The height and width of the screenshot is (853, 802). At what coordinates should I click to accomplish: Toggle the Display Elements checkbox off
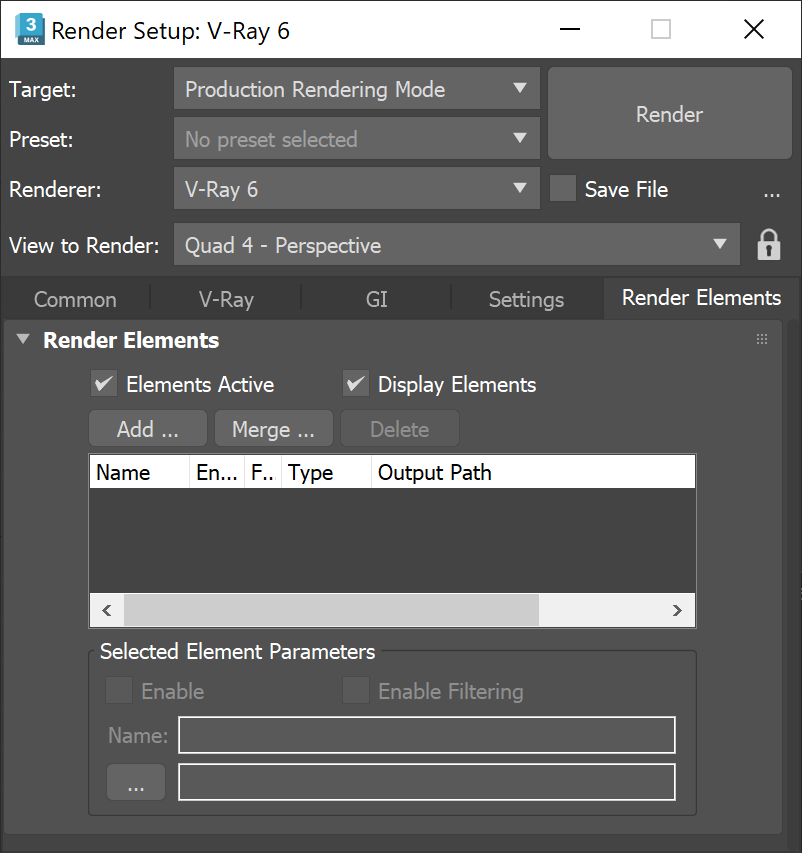(x=356, y=383)
